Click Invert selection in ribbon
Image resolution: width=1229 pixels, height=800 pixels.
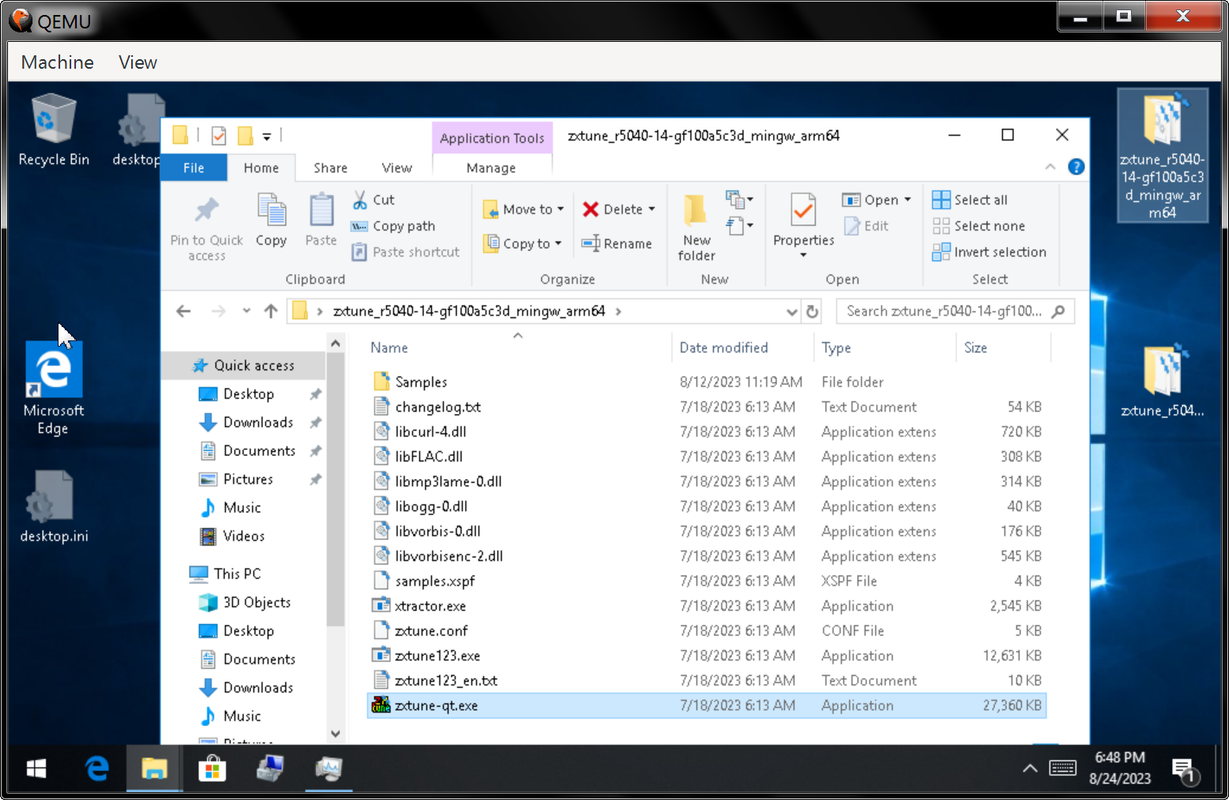coord(989,252)
